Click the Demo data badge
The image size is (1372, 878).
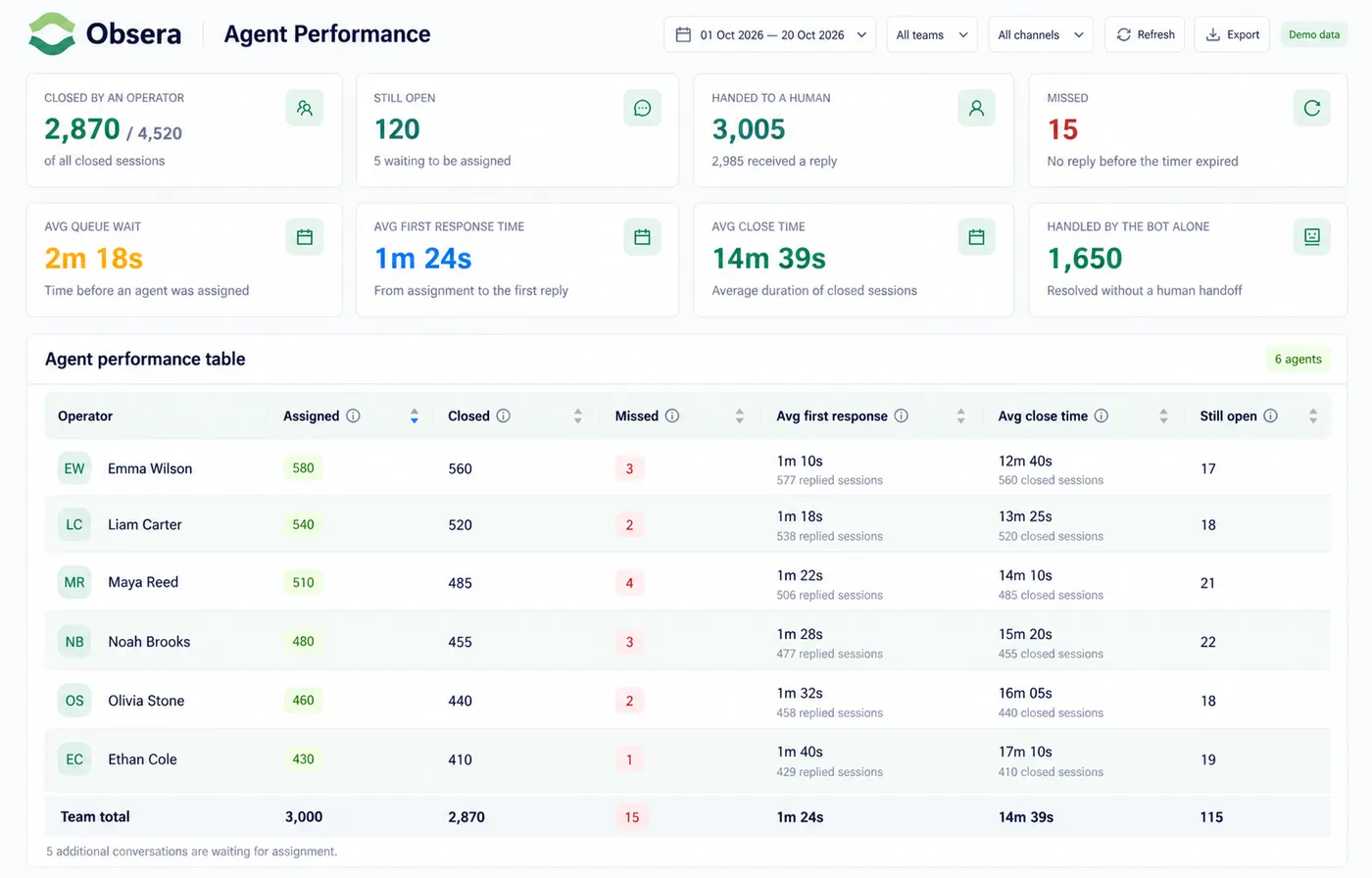tap(1314, 34)
